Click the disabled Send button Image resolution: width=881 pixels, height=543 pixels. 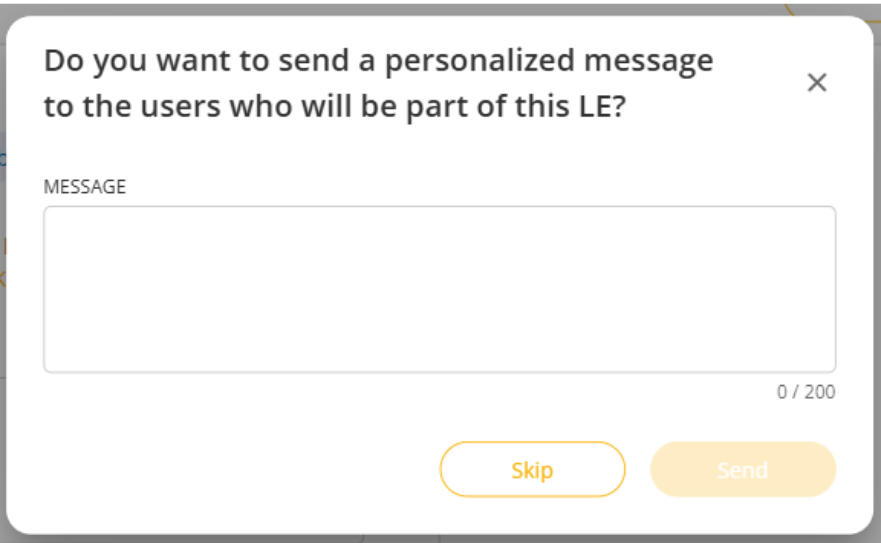coord(742,470)
